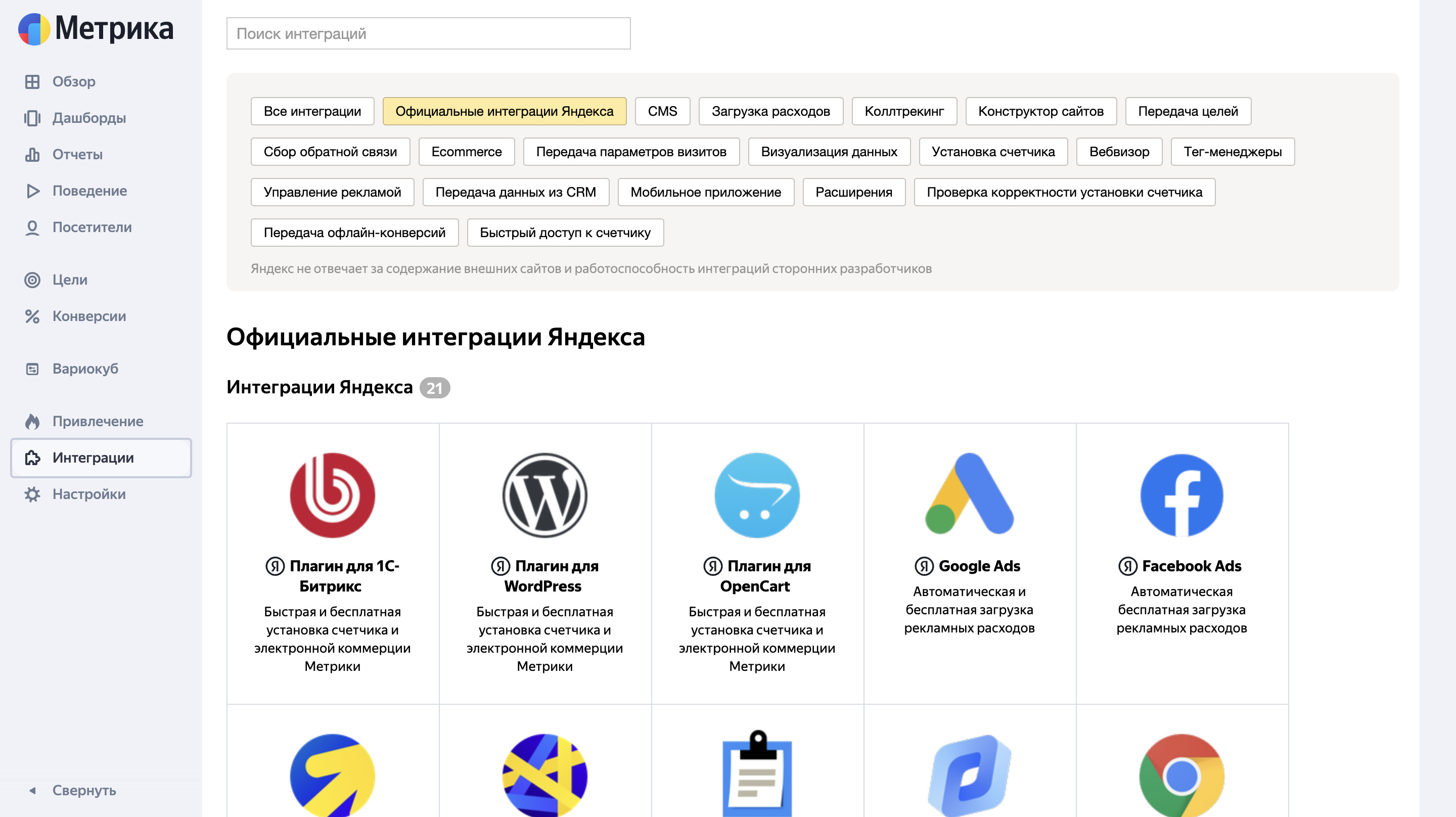The width and height of the screenshot is (1456, 817).
Task: Choose Управление рекламой filter
Action: (x=332, y=192)
